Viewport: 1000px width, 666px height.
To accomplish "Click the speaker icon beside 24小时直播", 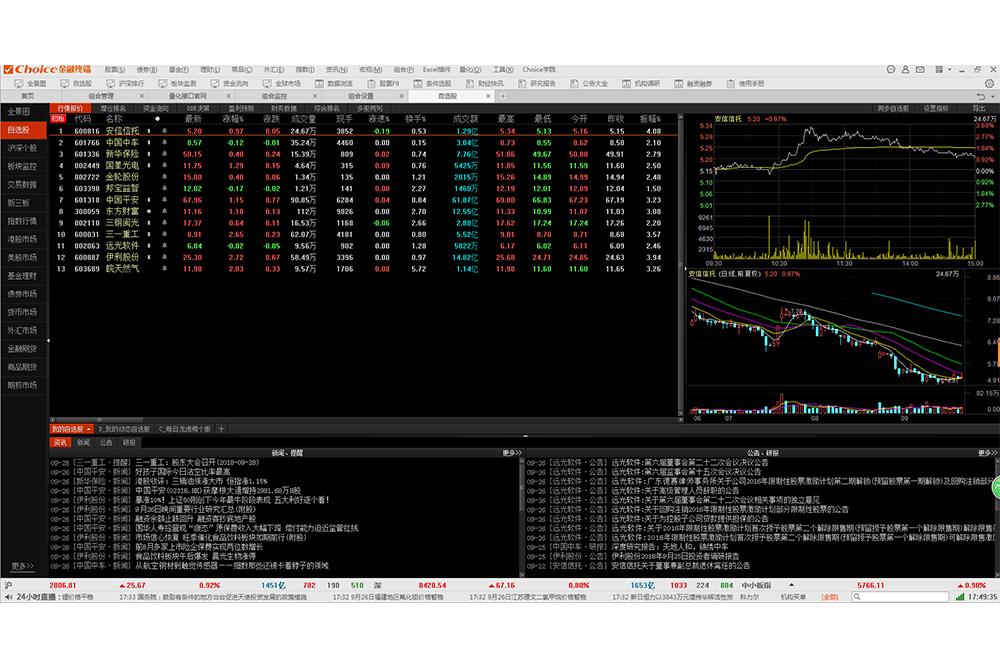I will [8, 597].
